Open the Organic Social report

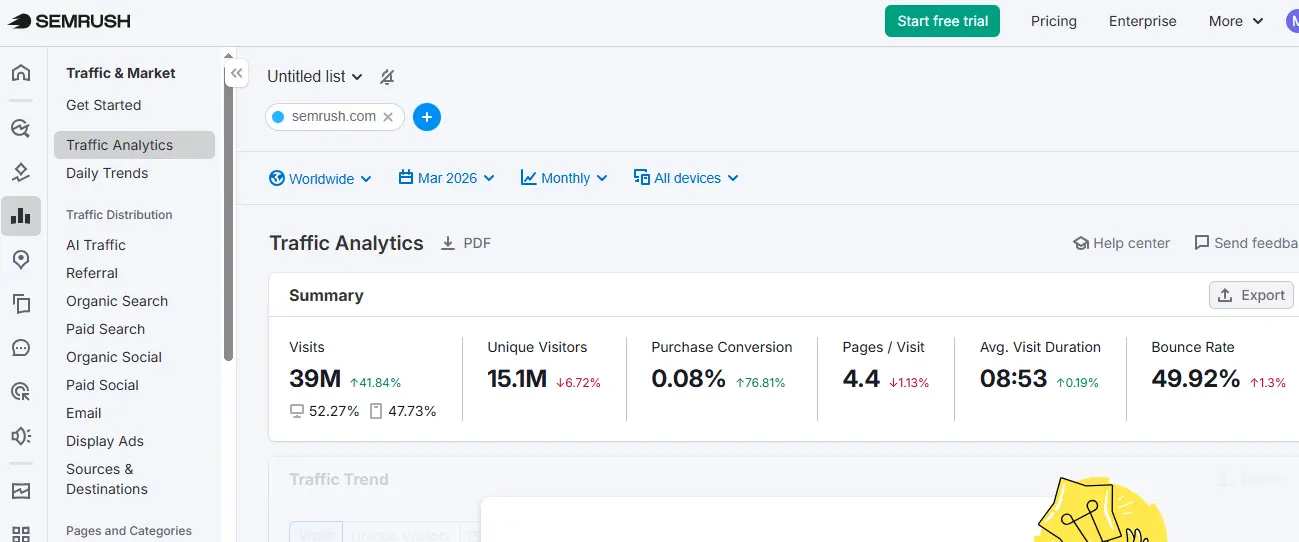(x=114, y=357)
